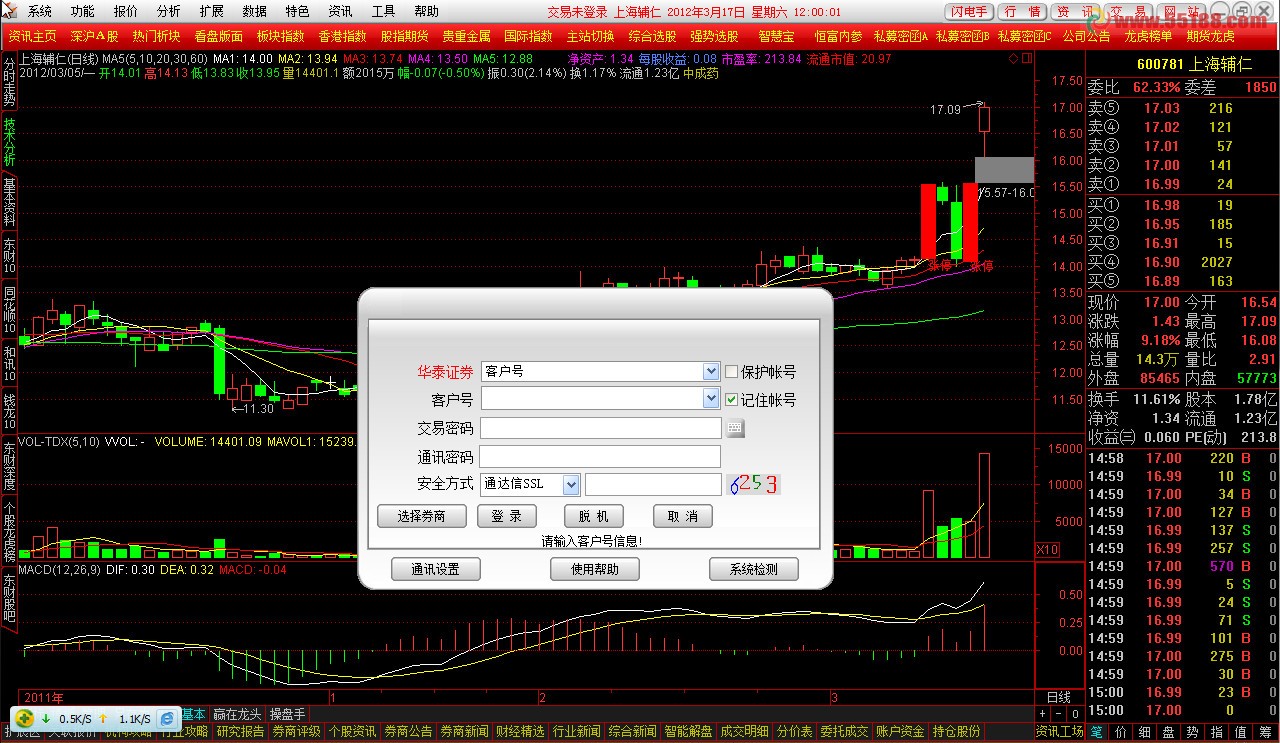1280x743 pixels.
Task: Click the 系统检测 button
Action: point(755,569)
